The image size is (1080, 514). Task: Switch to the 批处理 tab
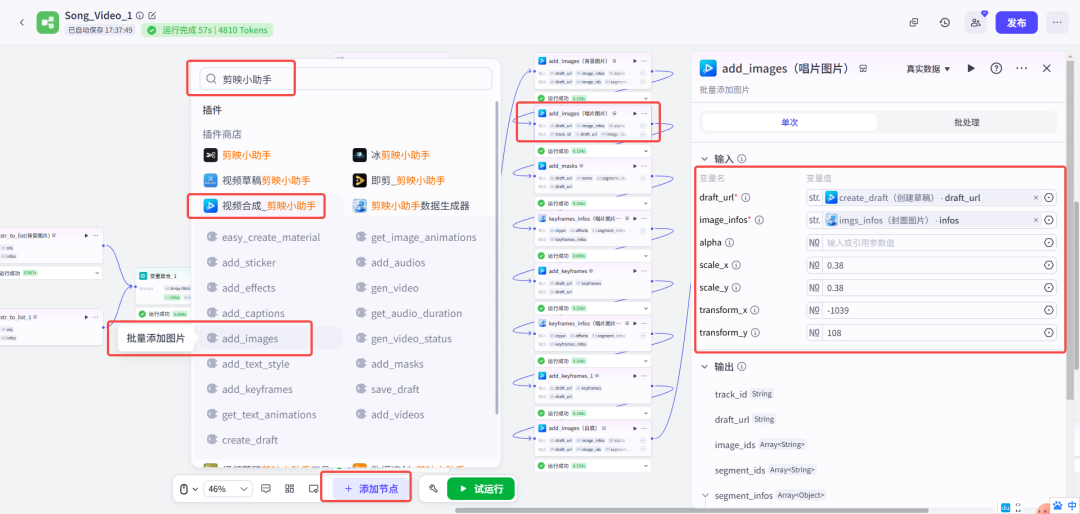[966, 122]
